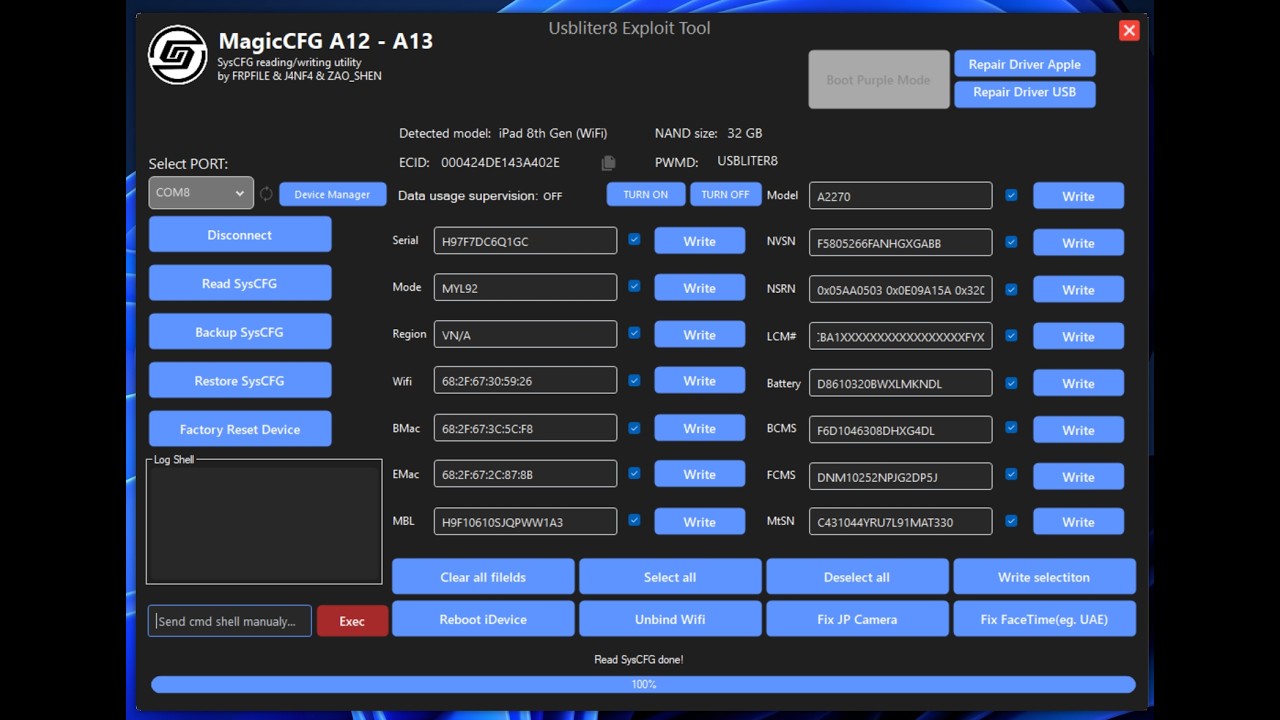Click inside the Log Shell box
Viewport: 1280px width, 720px height.
[264, 523]
